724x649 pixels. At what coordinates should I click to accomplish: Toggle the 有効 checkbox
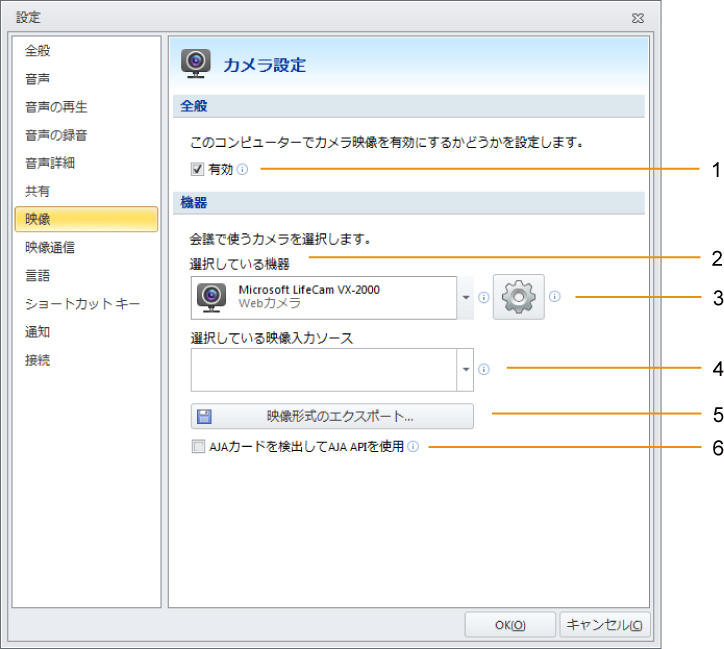click(x=197, y=169)
